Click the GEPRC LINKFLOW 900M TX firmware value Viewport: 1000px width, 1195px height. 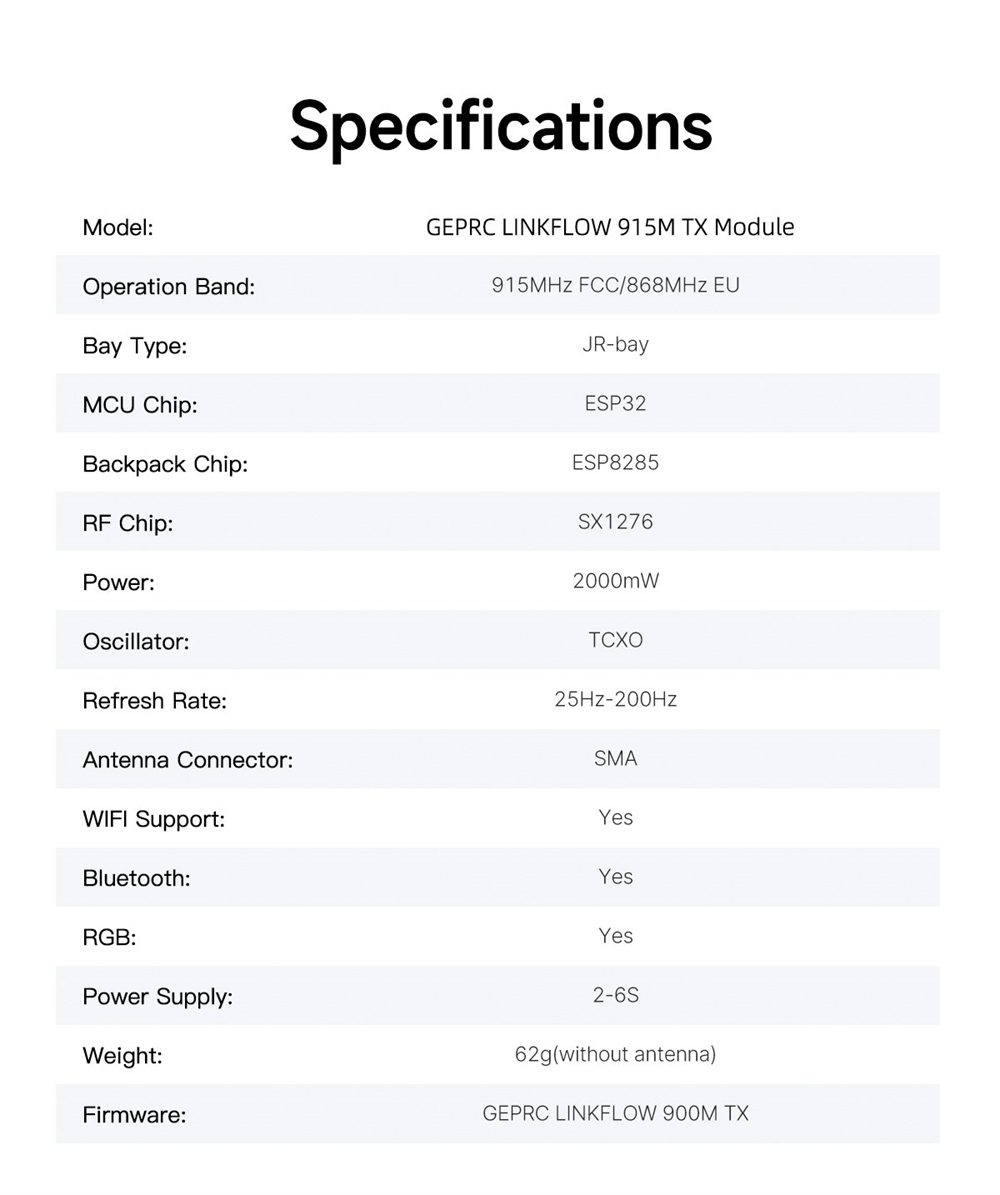point(615,1113)
